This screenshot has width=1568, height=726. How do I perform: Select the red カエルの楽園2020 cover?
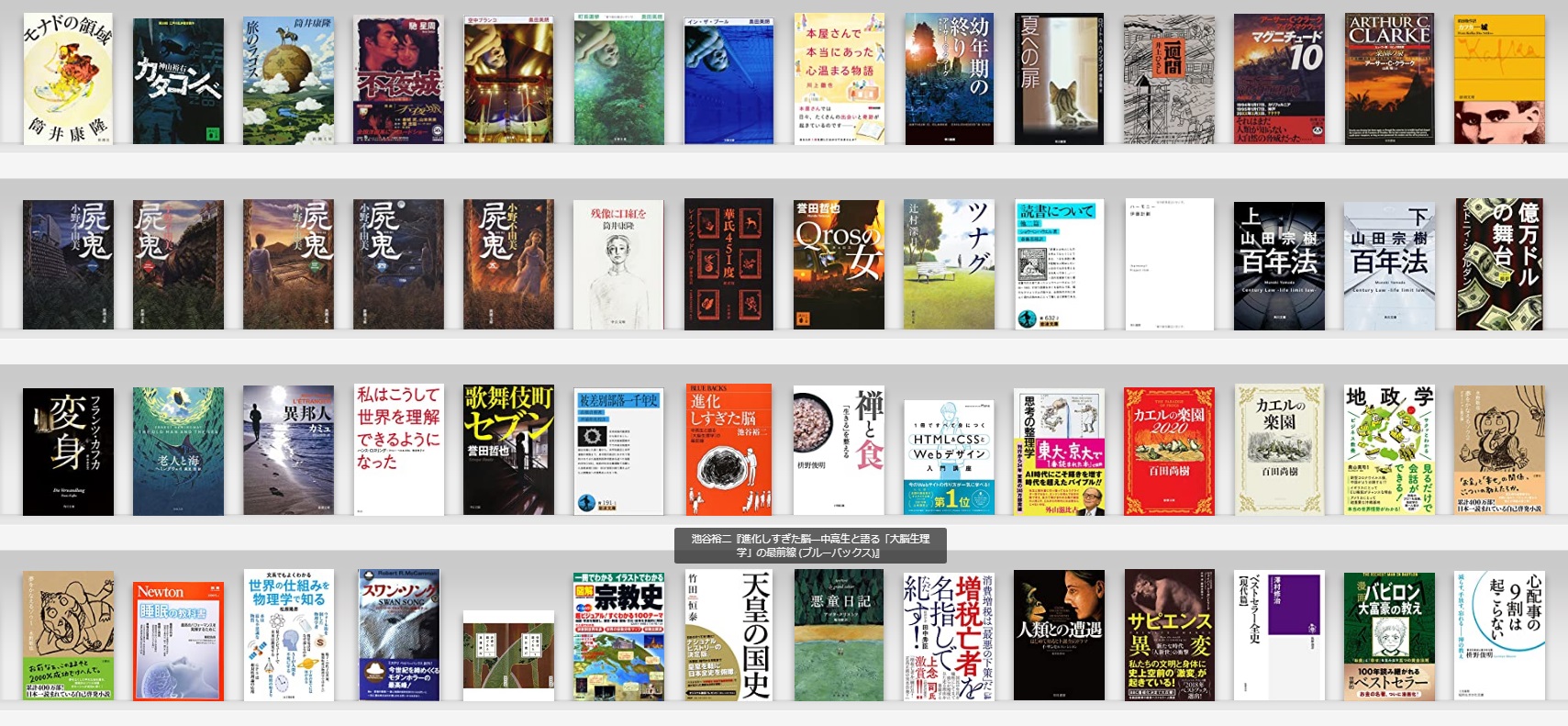click(1169, 452)
